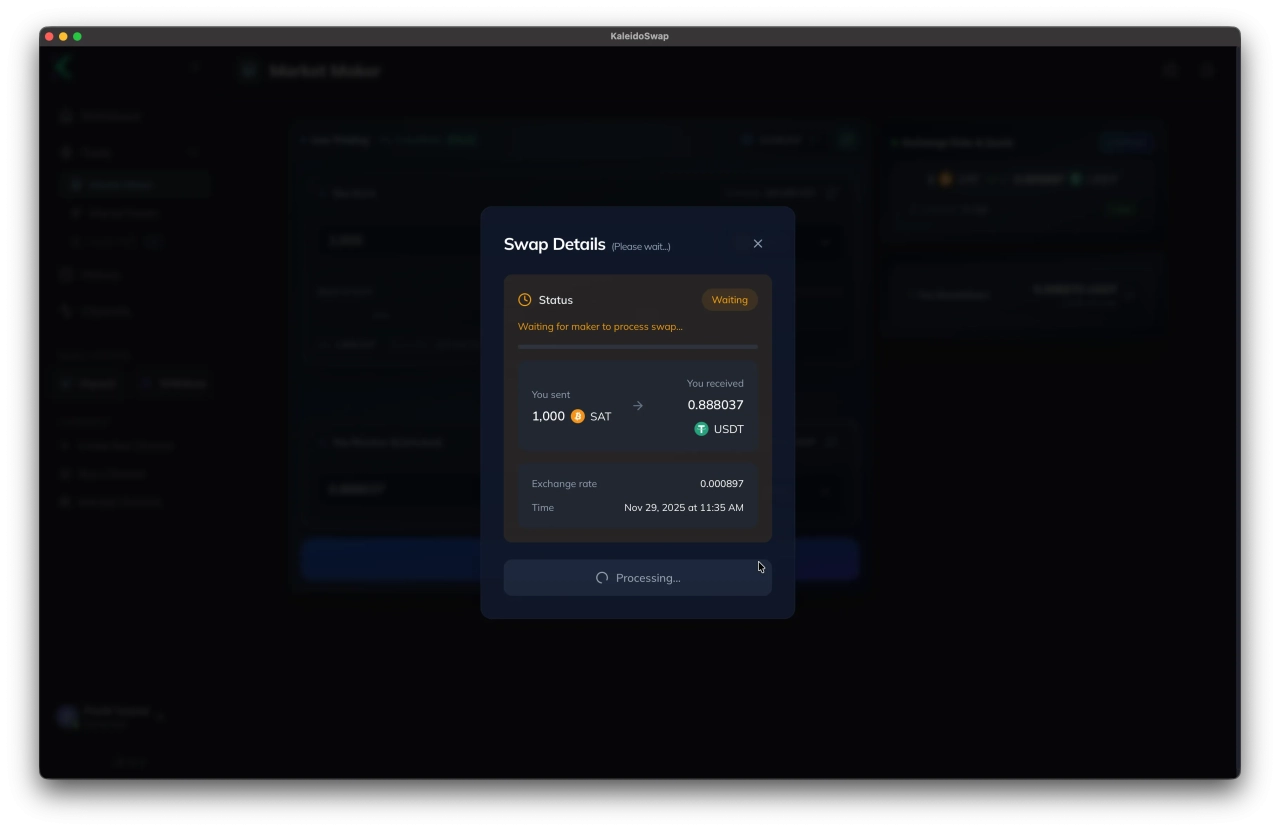Image resolution: width=1280 pixels, height=831 pixels.
Task: Open the Dashboard sidebar item
Action: point(110,117)
